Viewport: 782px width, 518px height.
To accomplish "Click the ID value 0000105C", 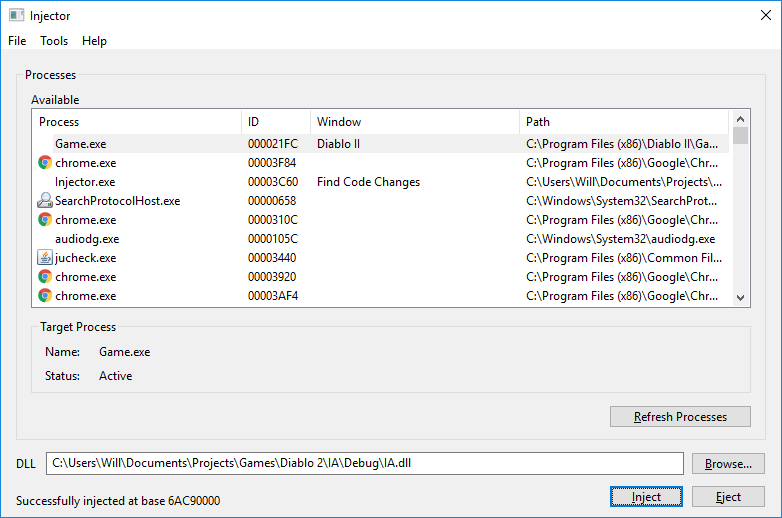I will [273, 239].
